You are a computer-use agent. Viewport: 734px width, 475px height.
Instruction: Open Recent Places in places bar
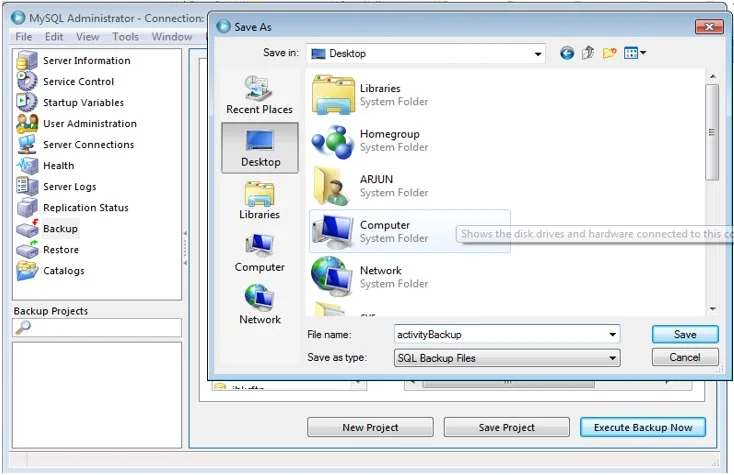[259, 95]
